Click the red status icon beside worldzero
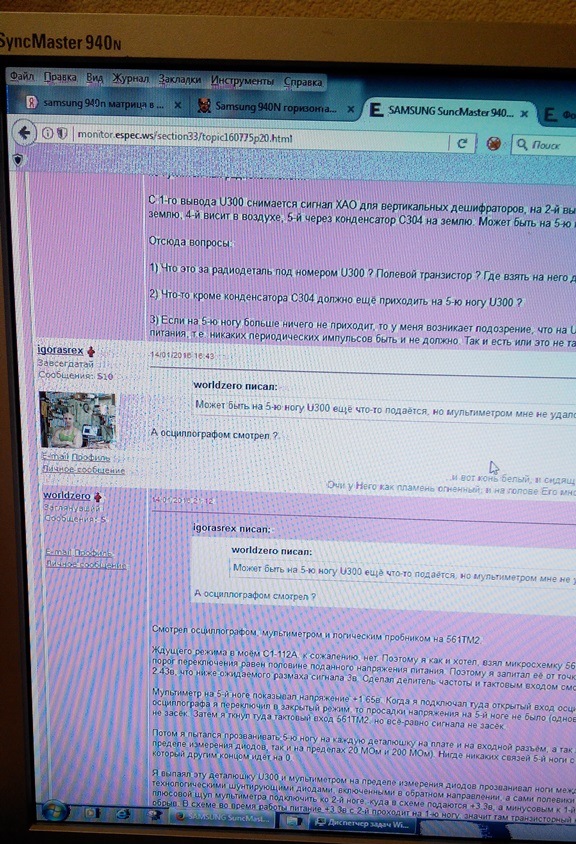This screenshot has height=844, width=576. click(98, 496)
